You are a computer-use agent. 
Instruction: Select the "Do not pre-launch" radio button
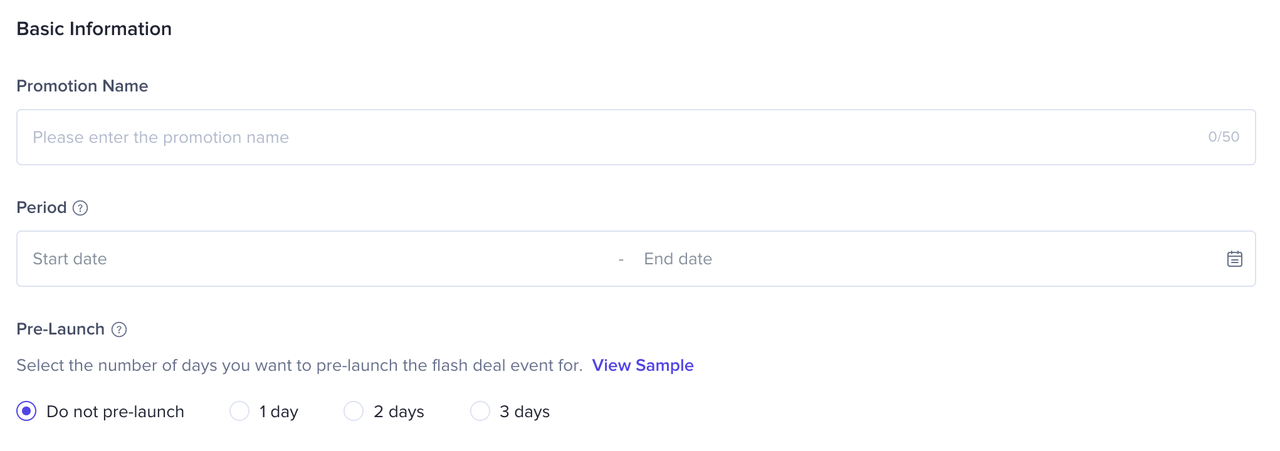[27, 411]
